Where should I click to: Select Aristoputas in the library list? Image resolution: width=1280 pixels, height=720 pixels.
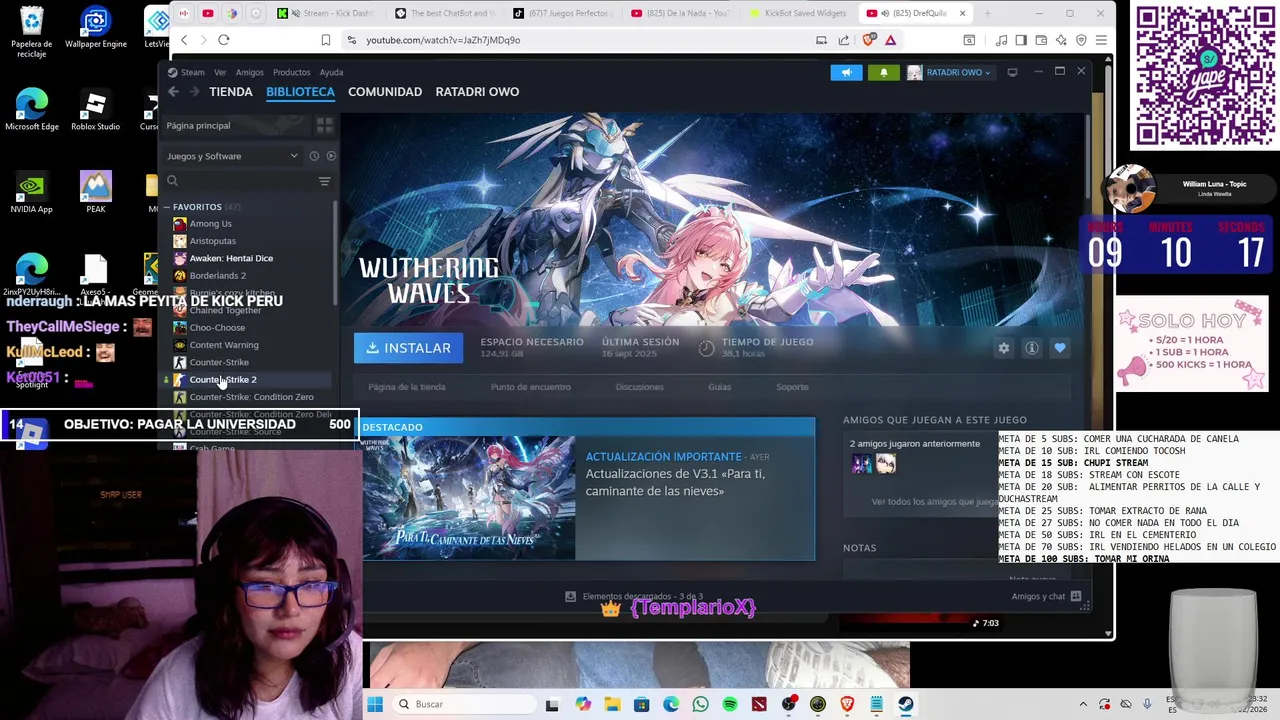click(x=212, y=241)
